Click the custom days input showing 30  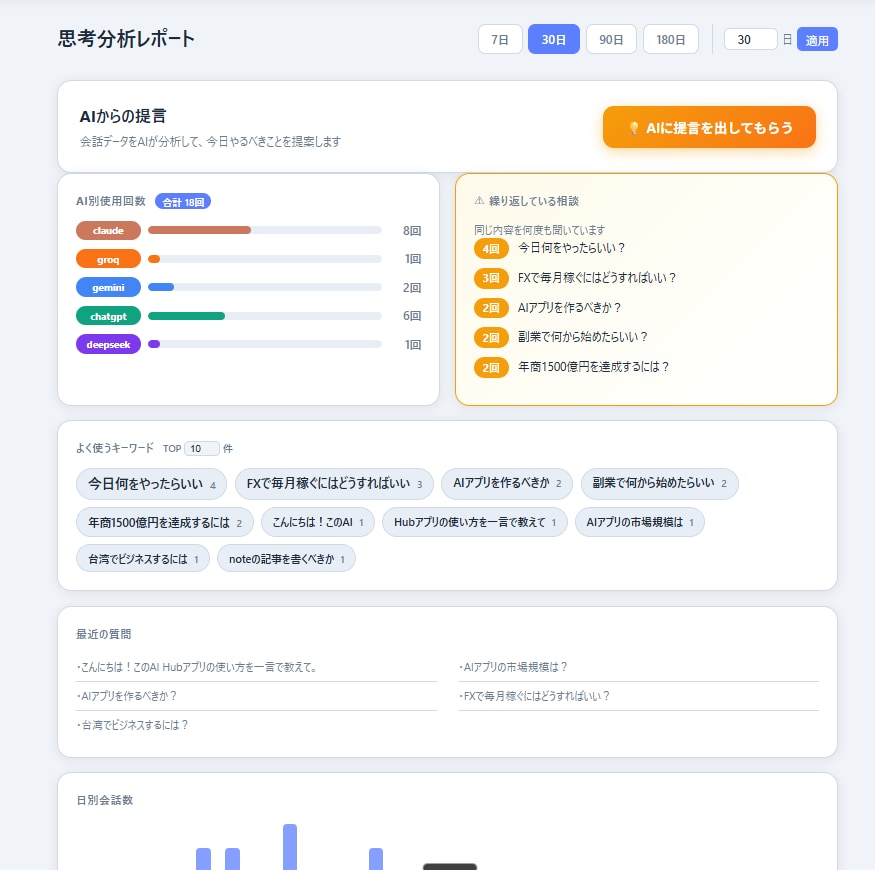(750, 40)
